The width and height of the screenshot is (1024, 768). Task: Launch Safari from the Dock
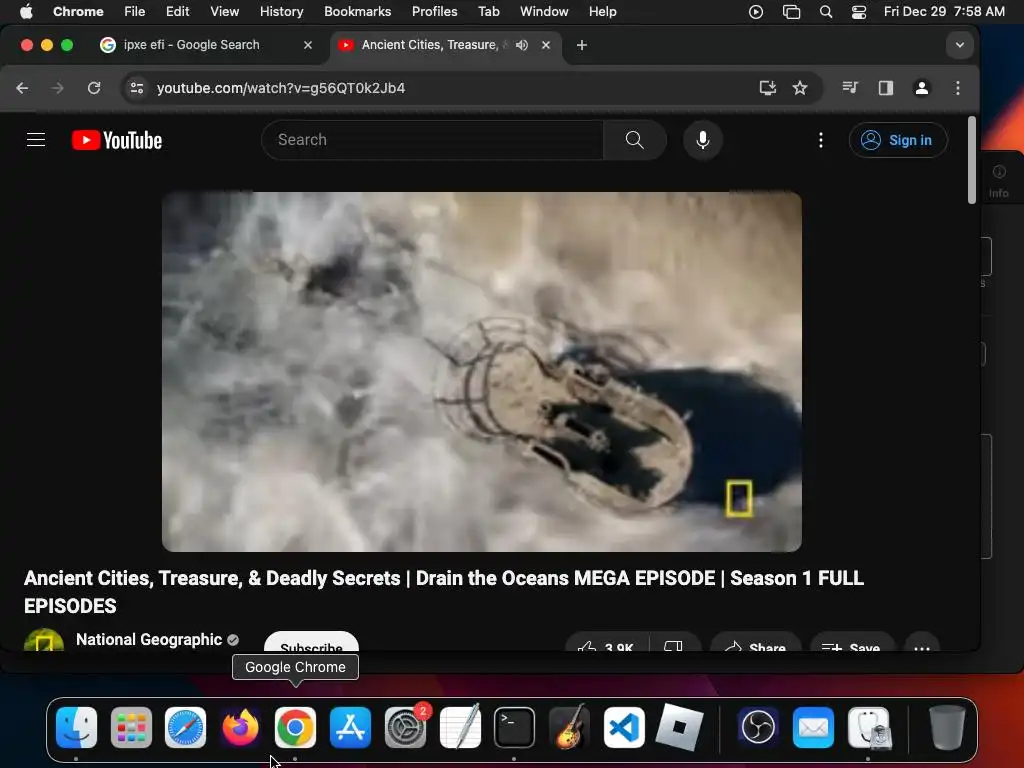185,727
